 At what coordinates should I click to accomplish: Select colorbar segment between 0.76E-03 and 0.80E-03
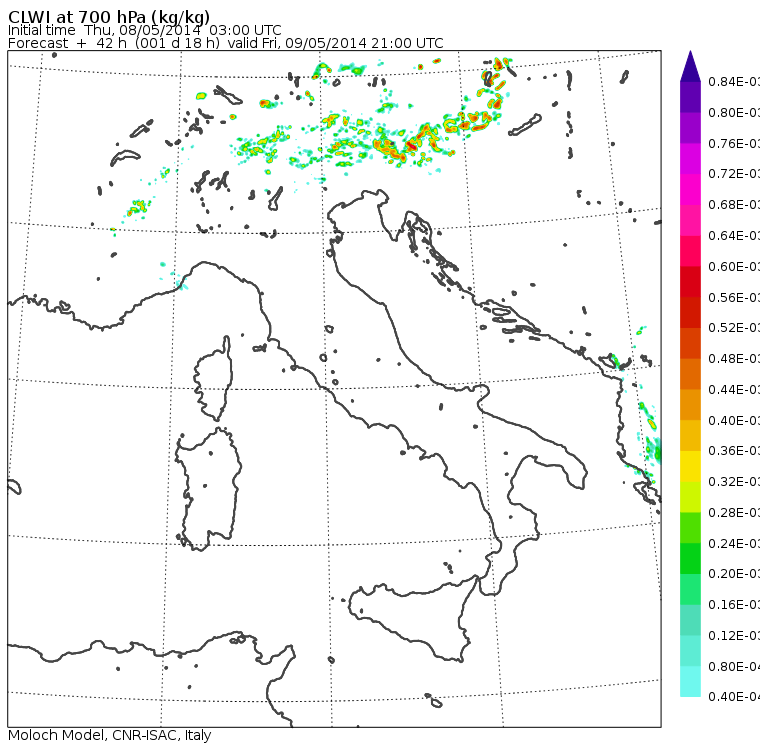pos(690,128)
